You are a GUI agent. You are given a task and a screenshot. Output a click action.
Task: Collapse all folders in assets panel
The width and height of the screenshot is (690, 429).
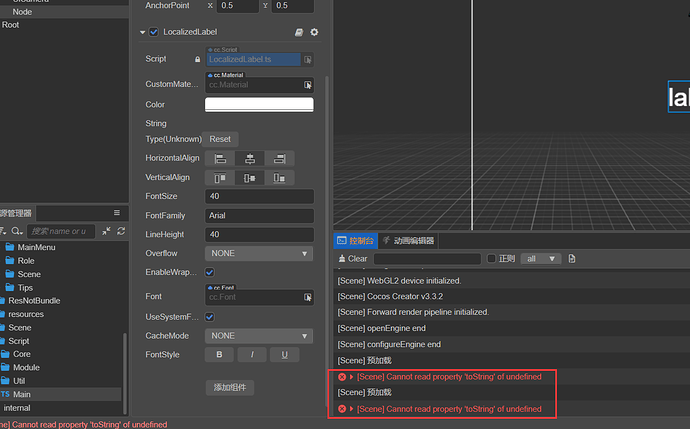coord(106,231)
